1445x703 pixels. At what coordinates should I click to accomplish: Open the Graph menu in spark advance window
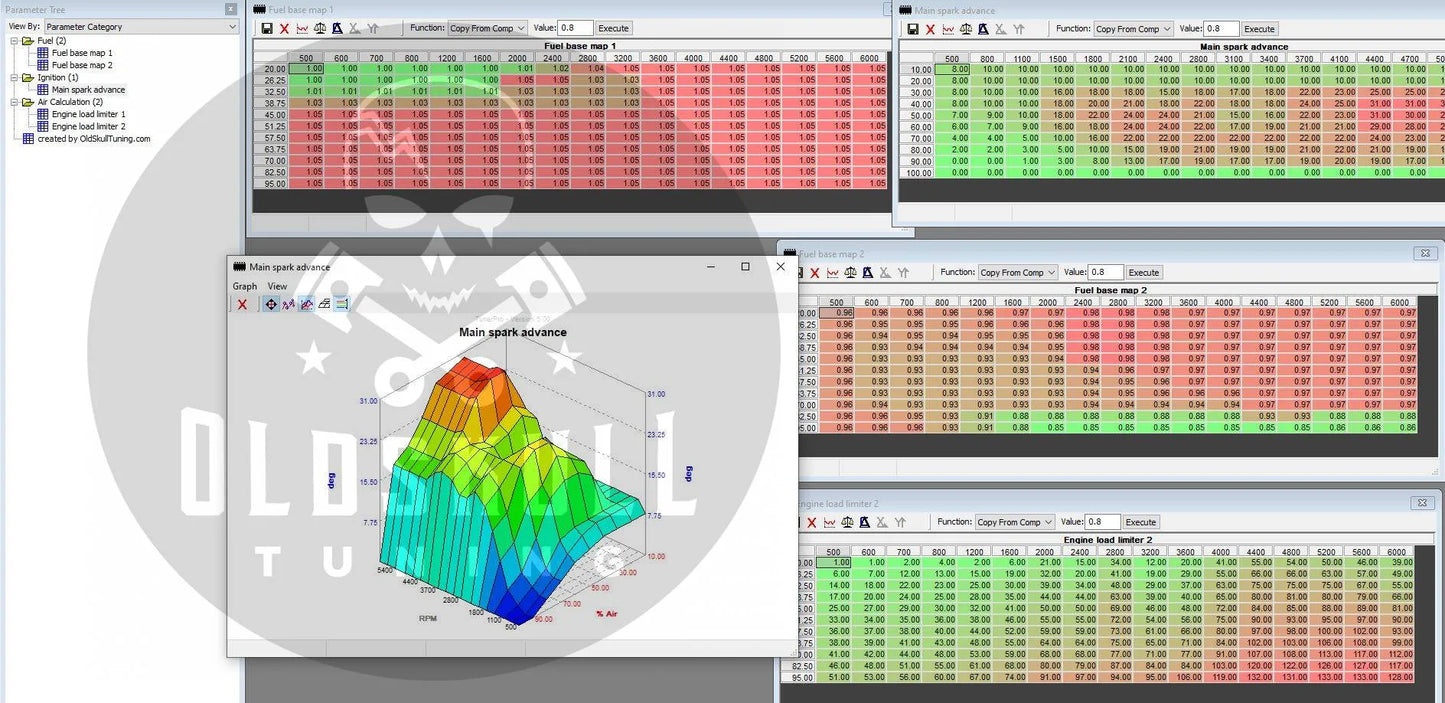pyautogui.click(x=245, y=286)
